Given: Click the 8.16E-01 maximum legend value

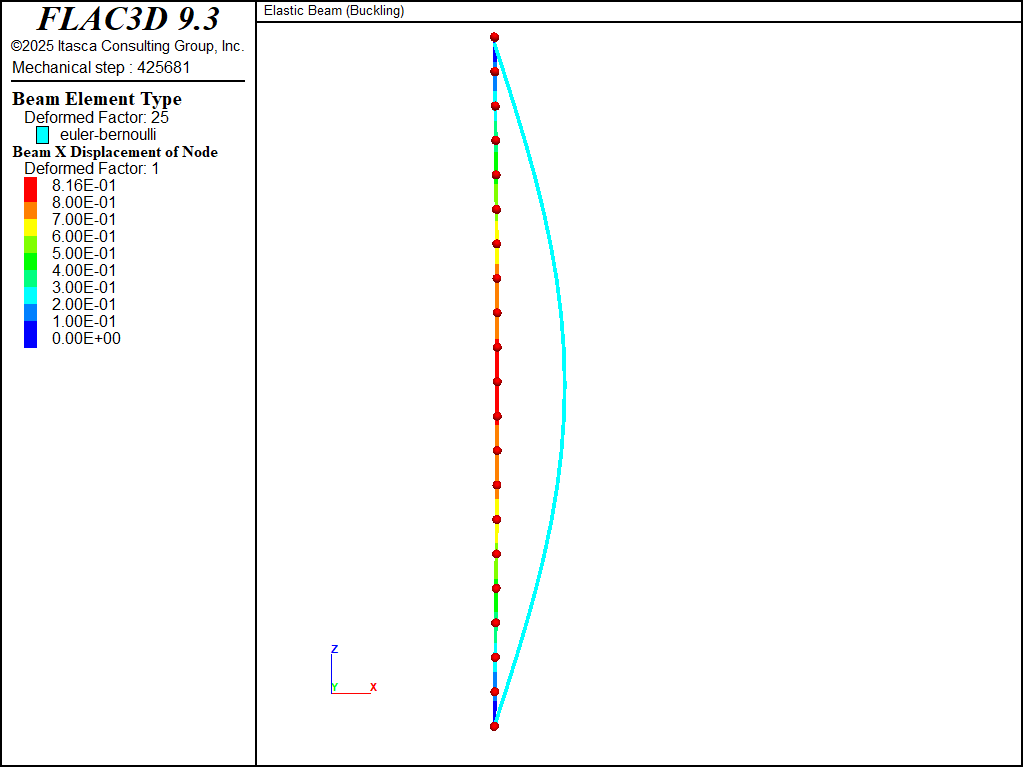Looking at the screenshot, I should [84, 185].
